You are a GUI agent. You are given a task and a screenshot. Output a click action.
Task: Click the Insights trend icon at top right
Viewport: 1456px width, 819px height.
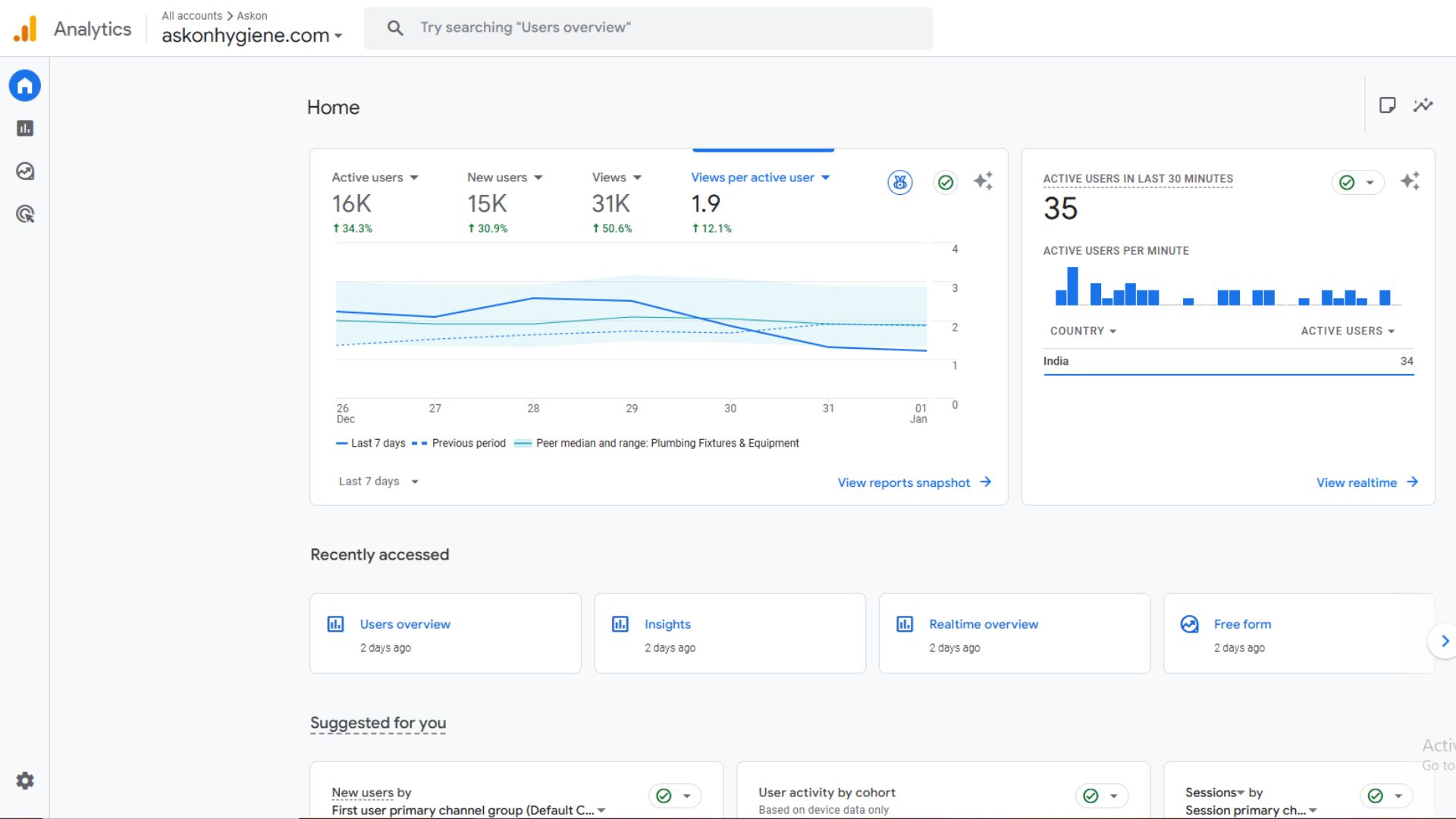[x=1423, y=105]
